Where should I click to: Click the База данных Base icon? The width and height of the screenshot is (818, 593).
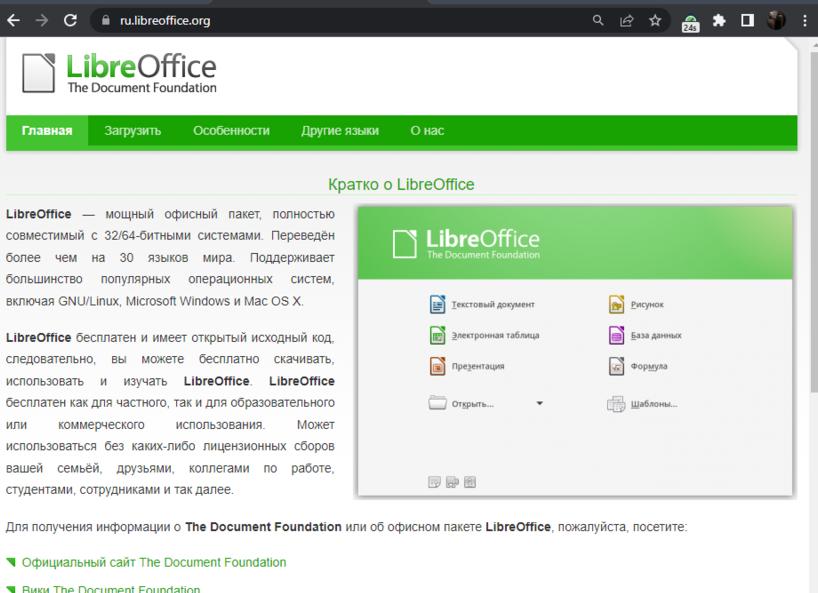[616, 335]
